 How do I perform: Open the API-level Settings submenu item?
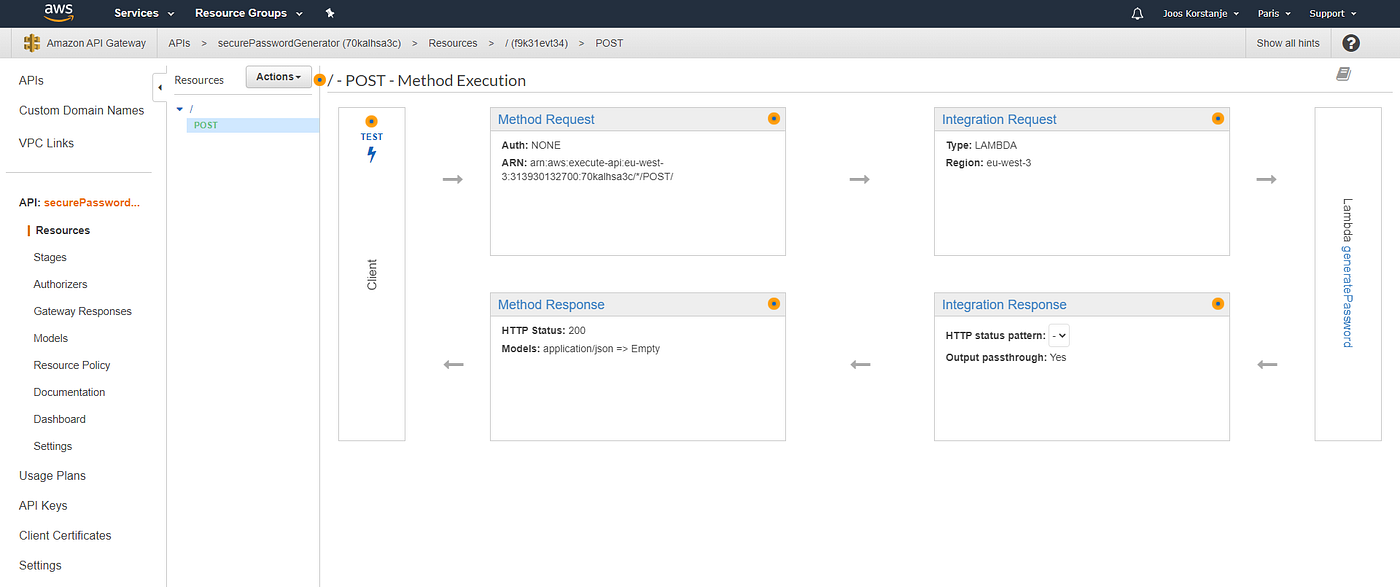tap(53, 446)
